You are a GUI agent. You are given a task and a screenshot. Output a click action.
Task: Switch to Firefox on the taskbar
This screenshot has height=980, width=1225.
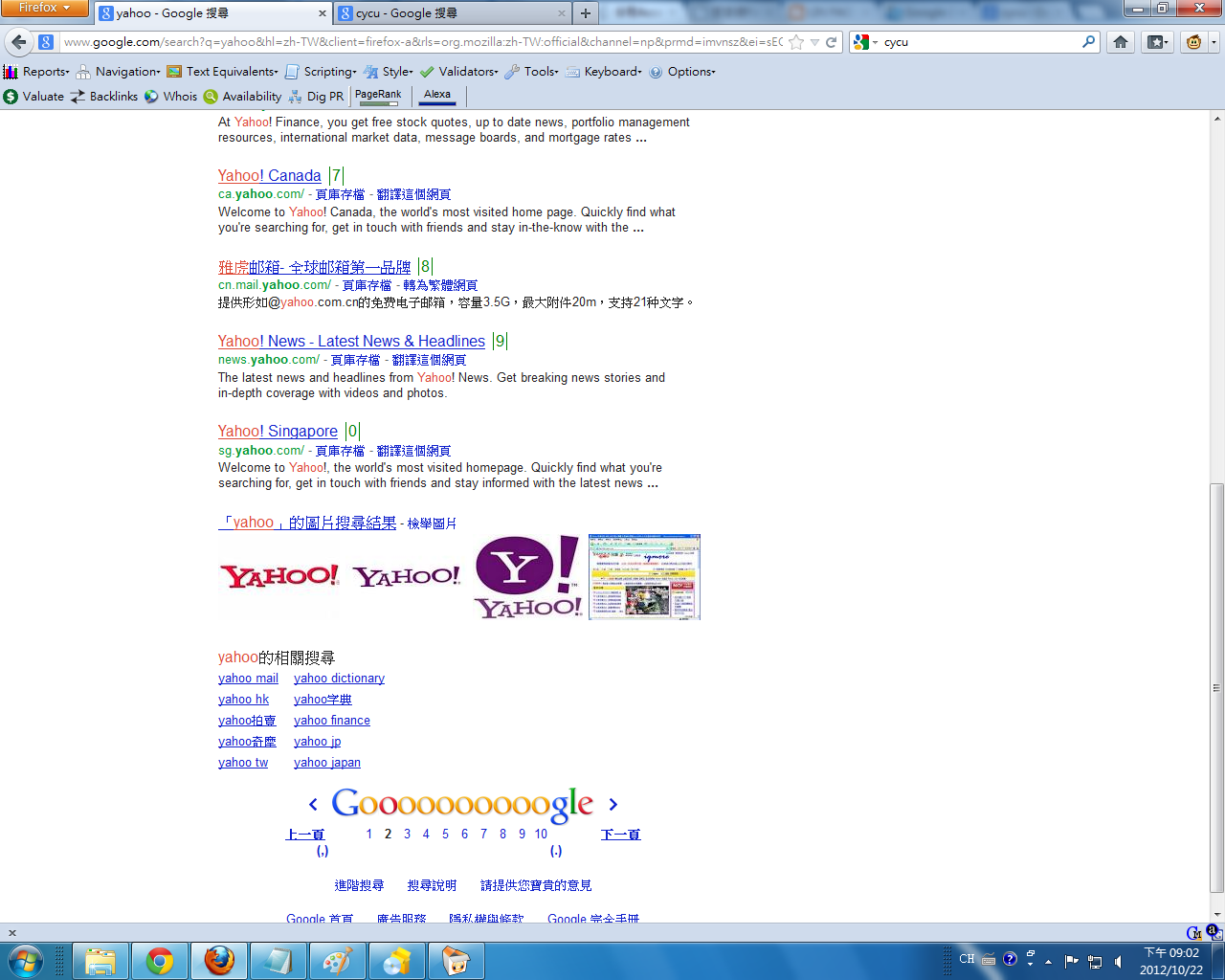[x=219, y=961]
